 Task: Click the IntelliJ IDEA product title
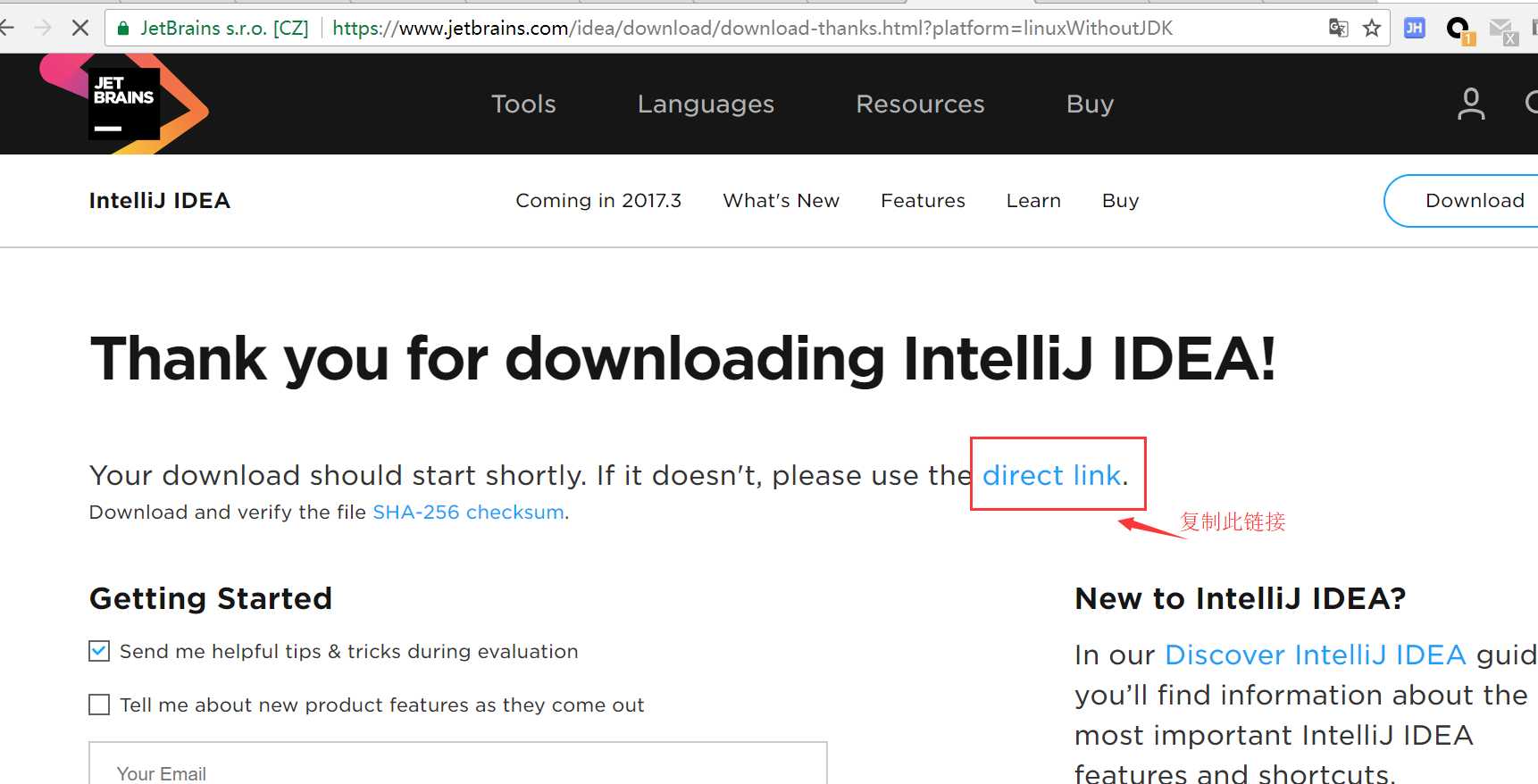coord(160,200)
